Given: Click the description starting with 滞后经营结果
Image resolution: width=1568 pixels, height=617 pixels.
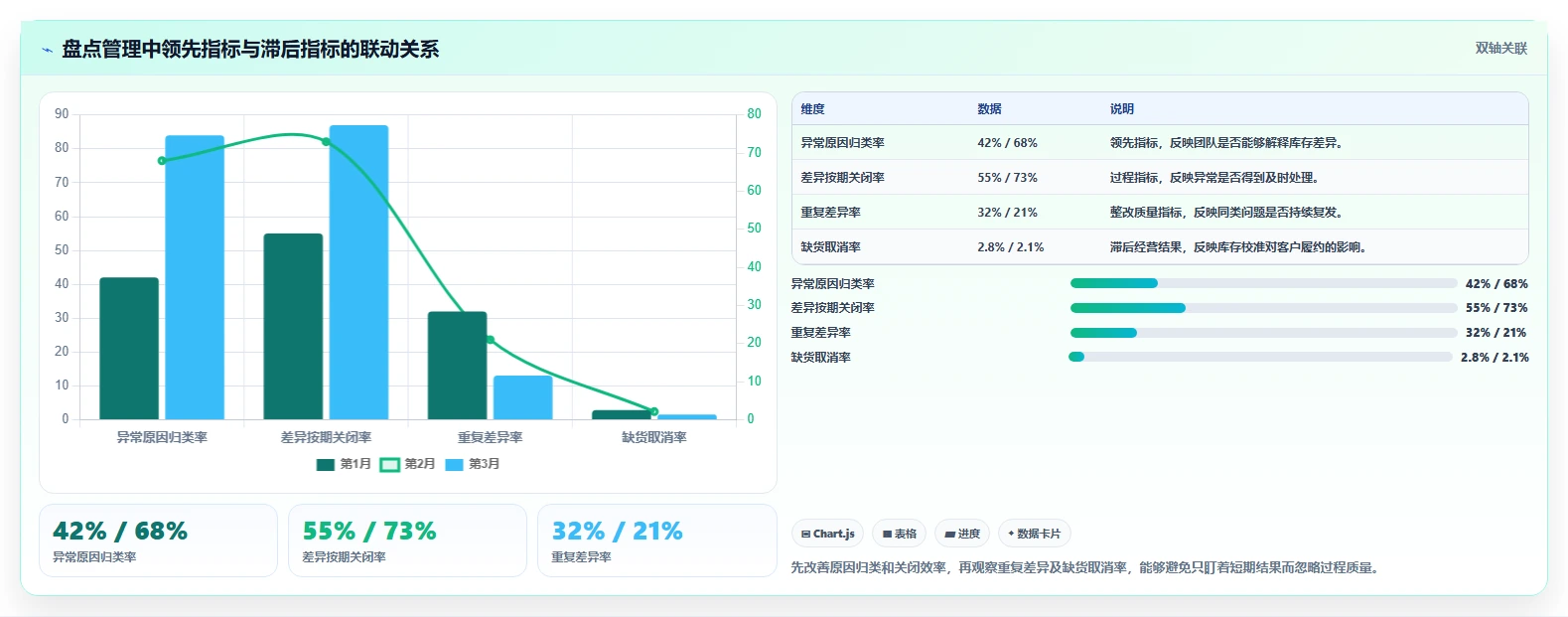Looking at the screenshot, I should (x=1240, y=247).
